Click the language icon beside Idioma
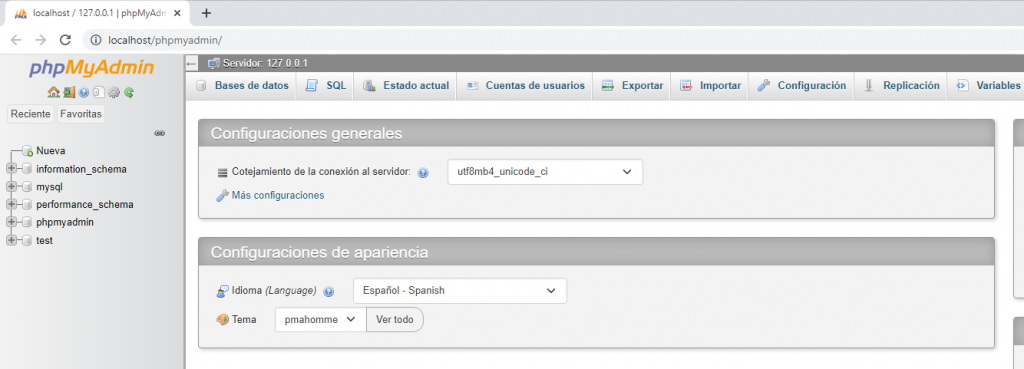This screenshot has width=1024, height=369. [223, 291]
